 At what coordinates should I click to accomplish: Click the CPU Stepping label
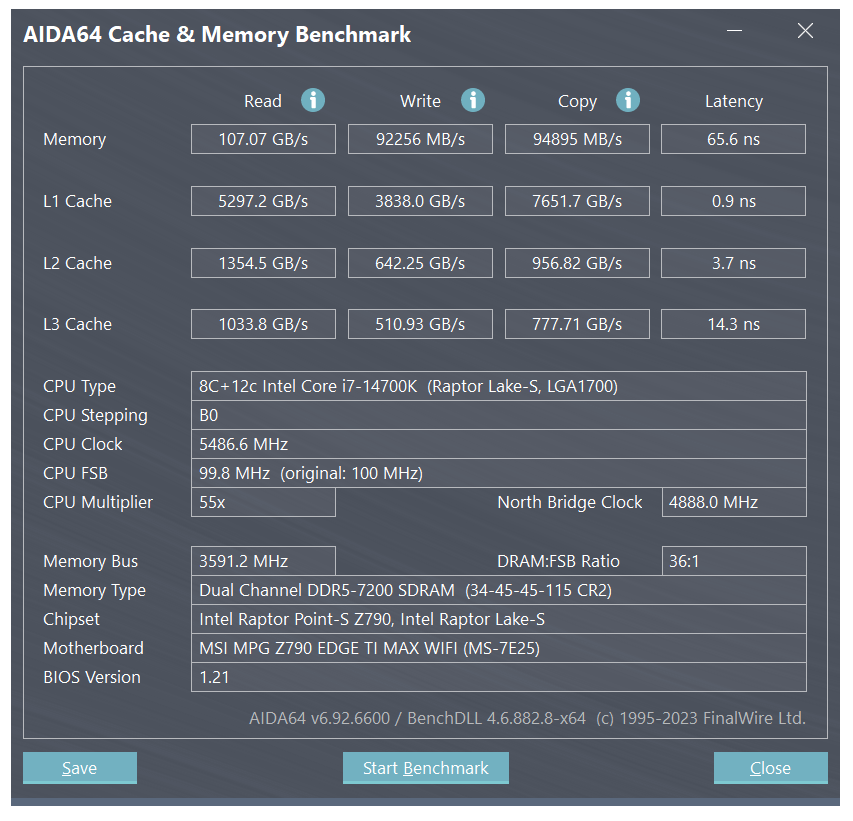(95, 416)
